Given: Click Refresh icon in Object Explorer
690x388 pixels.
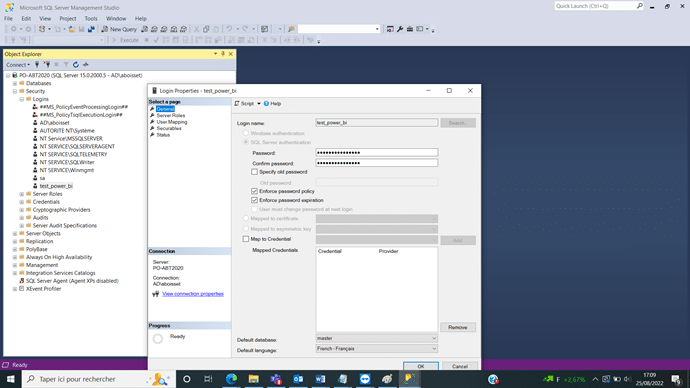Looking at the screenshot, I should pos(76,65).
